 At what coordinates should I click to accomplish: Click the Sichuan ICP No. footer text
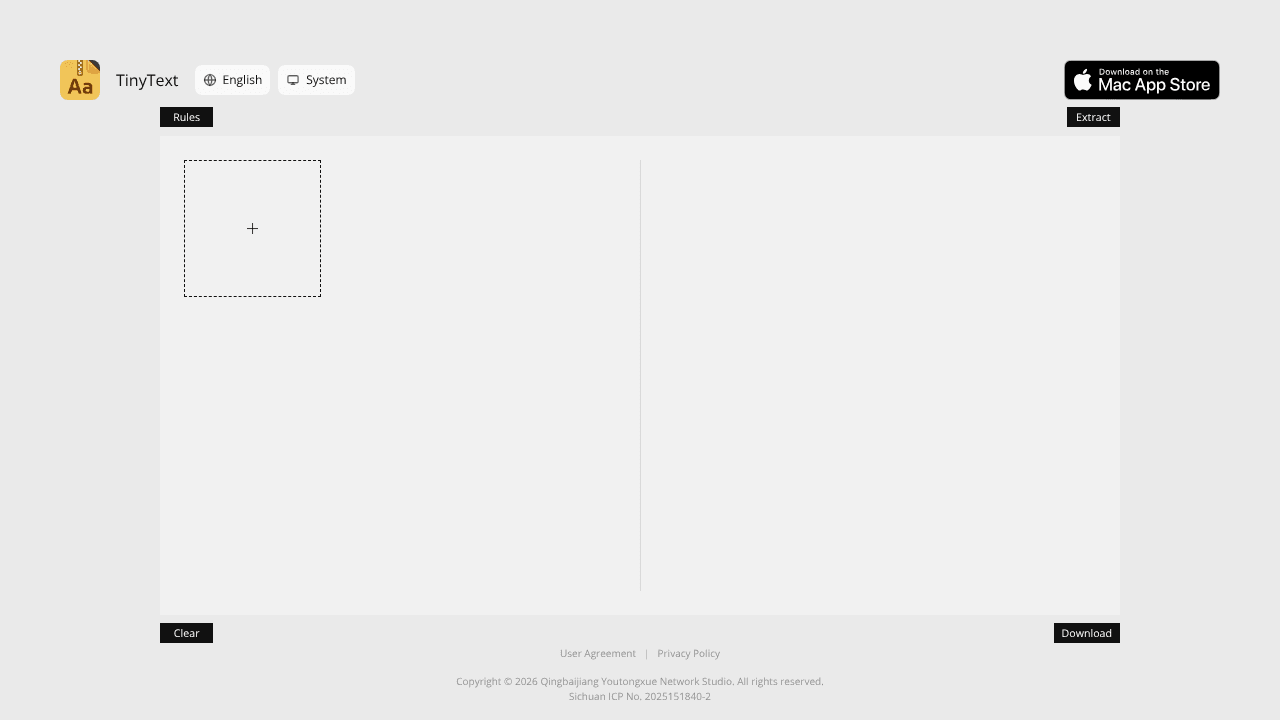click(x=640, y=696)
